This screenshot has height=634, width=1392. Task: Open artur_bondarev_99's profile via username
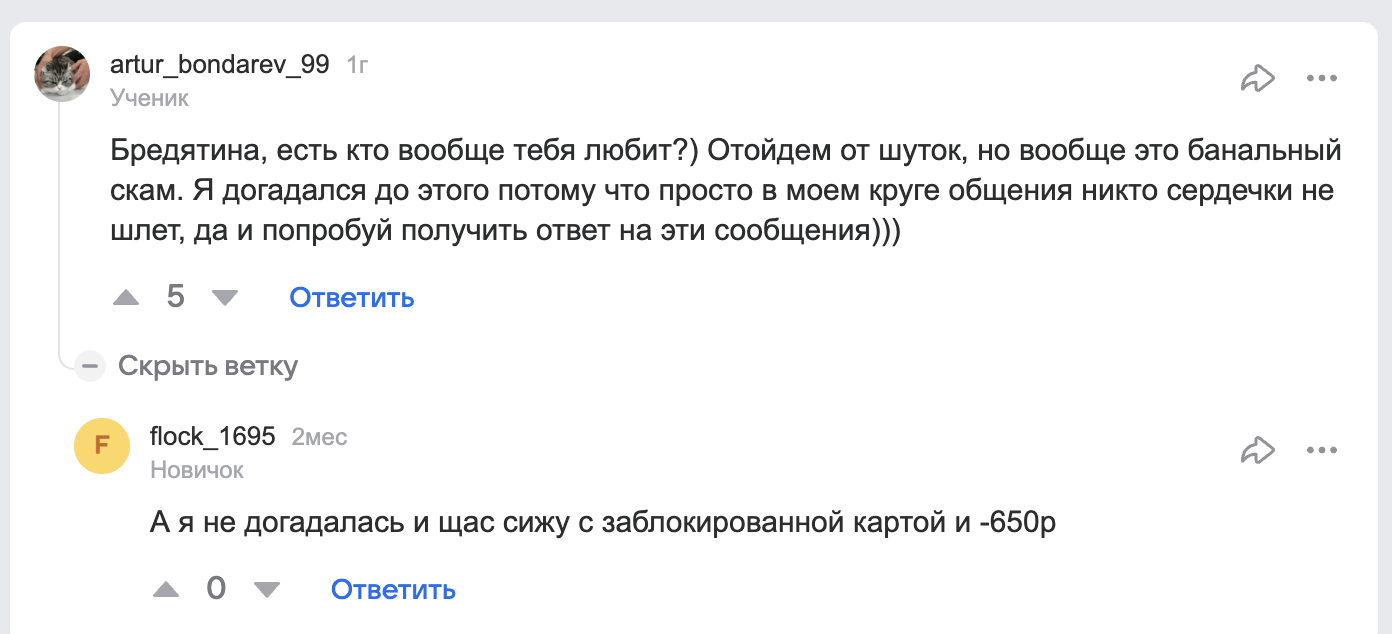[x=219, y=65]
